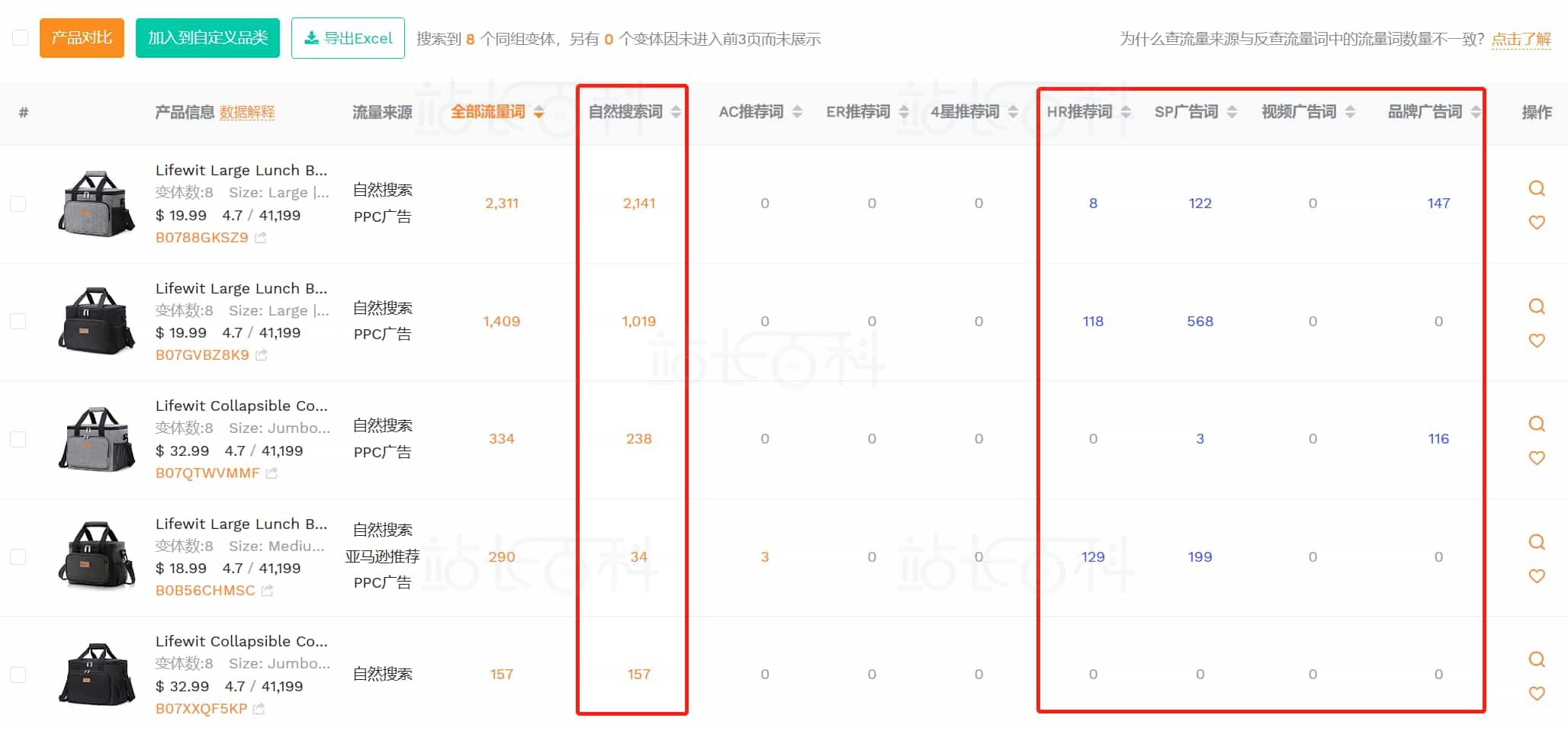Open the magnifier search icon on the B0788GKSZ9 row
This screenshot has width=1568, height=731.
point(1536,189)
